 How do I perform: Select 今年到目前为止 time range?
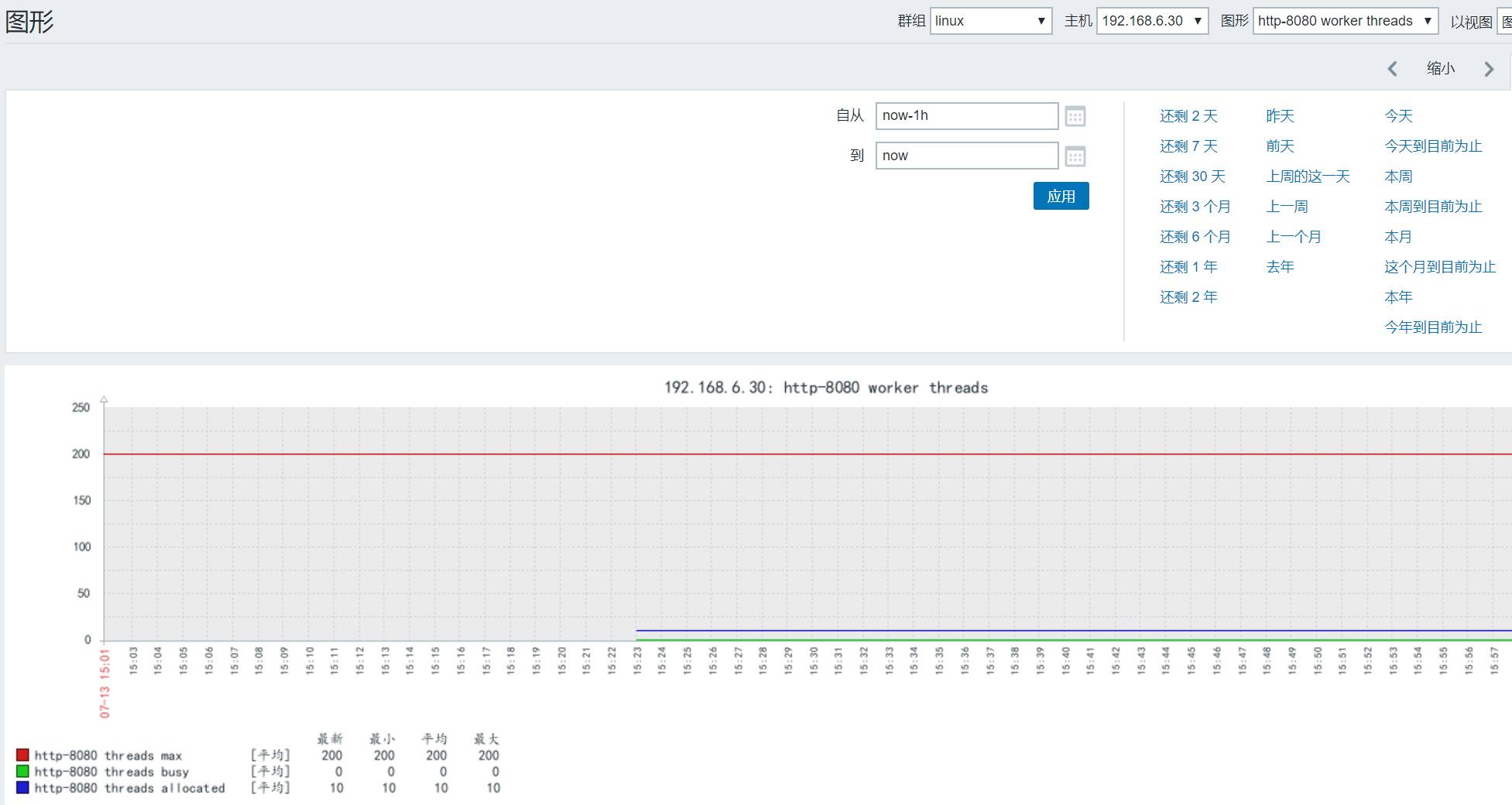click(1433, 327)
